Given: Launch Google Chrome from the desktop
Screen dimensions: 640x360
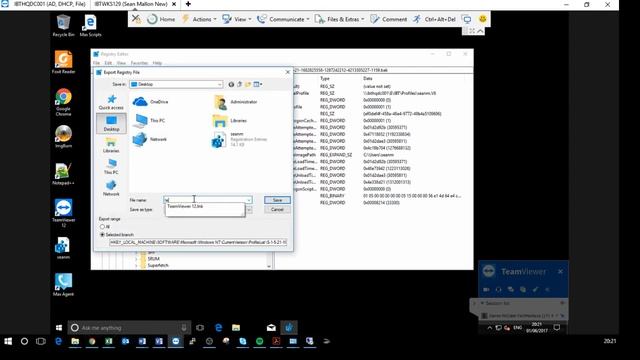Looking at the screenshot, I should 63,102.
